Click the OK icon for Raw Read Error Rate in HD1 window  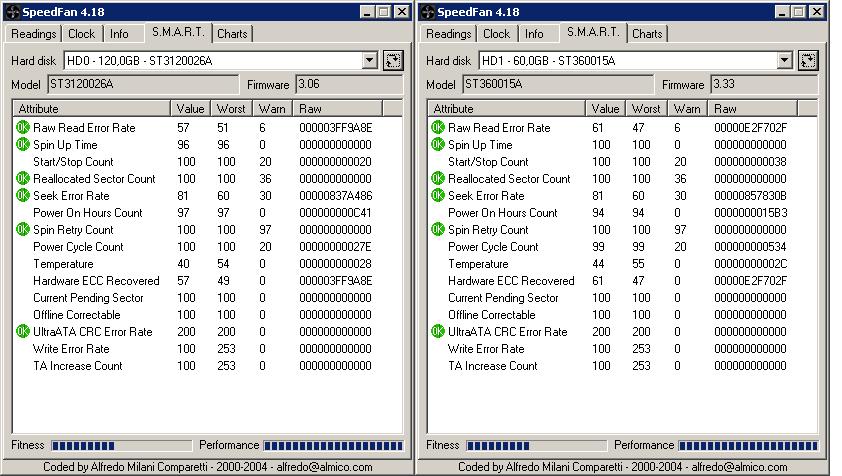click(438, 127)
